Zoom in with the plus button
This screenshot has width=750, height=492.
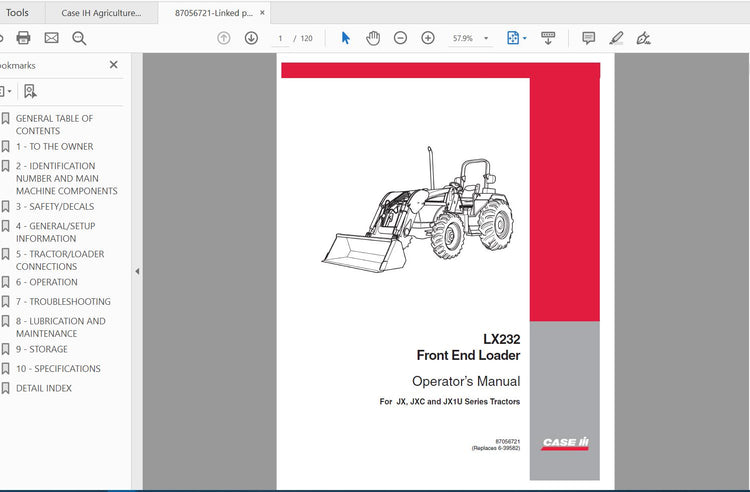[x=428, y=38]
